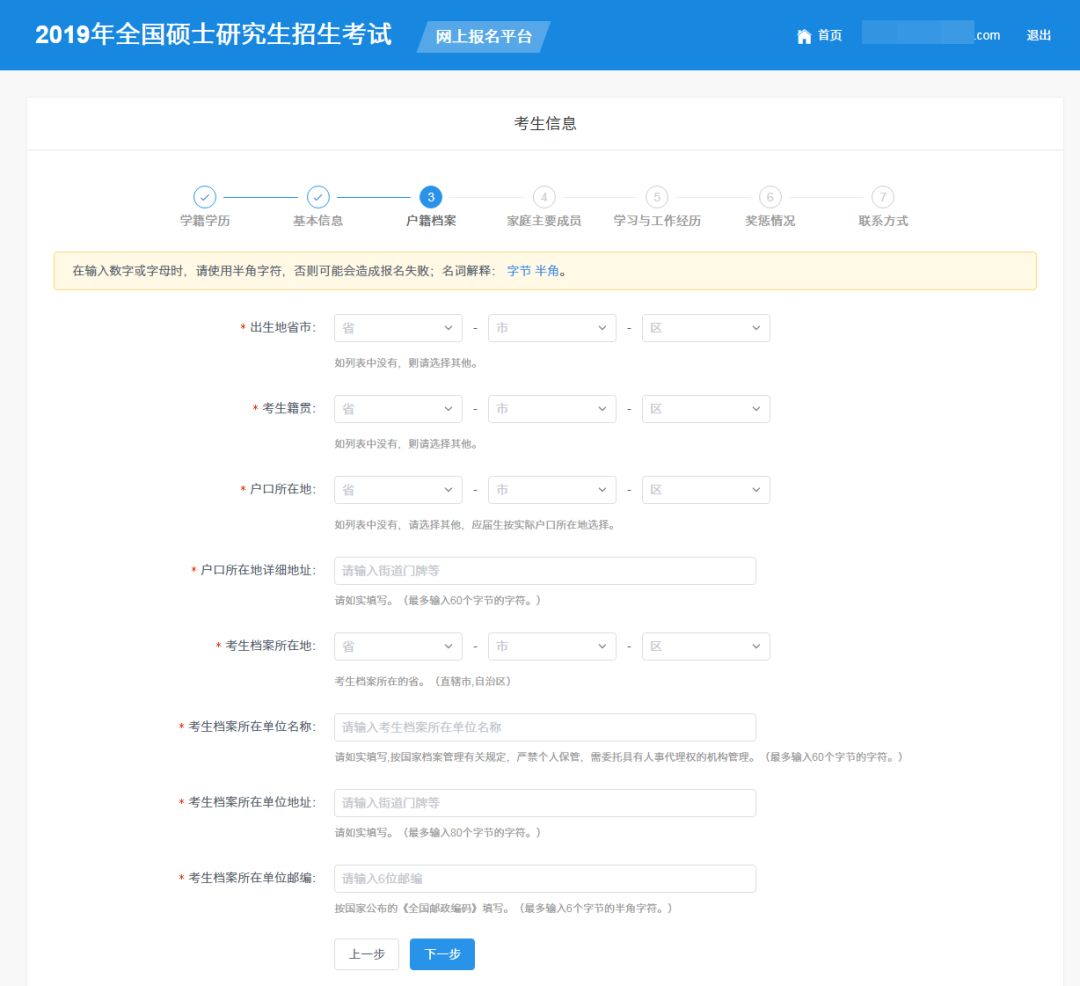Click step 3 circle for 户籍档案
This screenshot has width=1080, height=986.
click(431, 197)
